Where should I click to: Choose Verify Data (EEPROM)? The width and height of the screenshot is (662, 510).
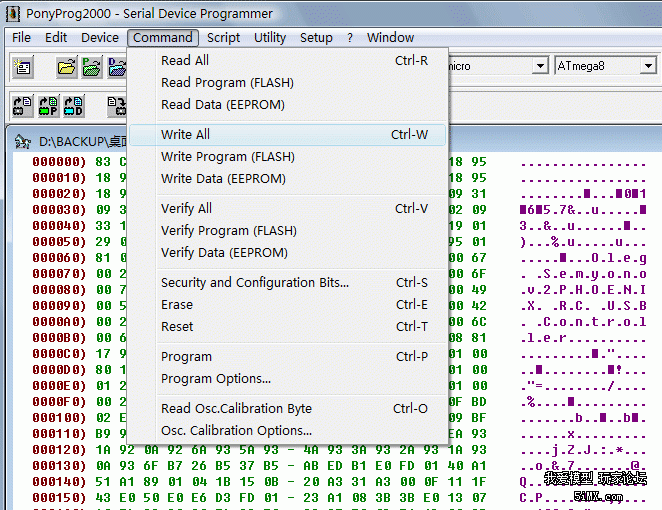pos(287,252)
